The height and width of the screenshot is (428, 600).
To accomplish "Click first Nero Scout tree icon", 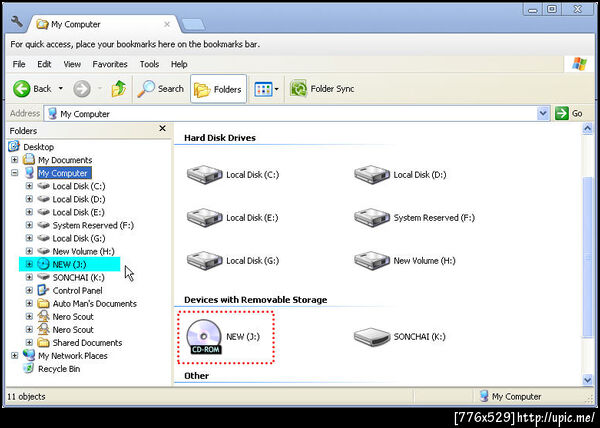I will (43, 316).
